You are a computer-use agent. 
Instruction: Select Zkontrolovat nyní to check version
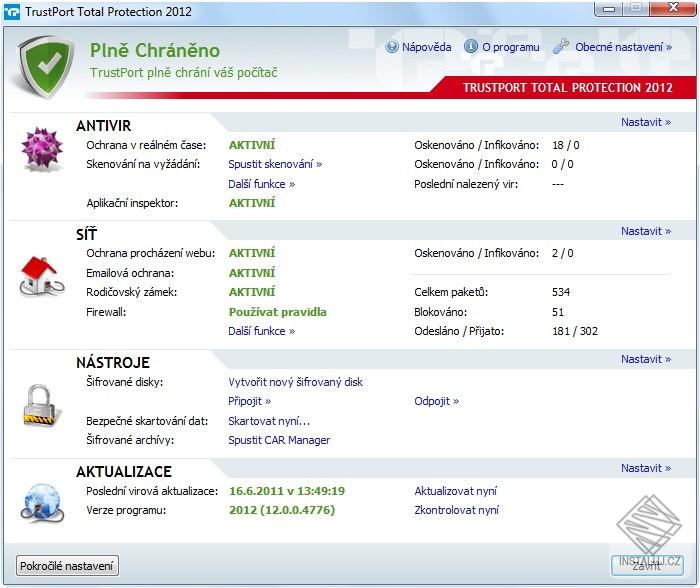click(x=457, y=510)
